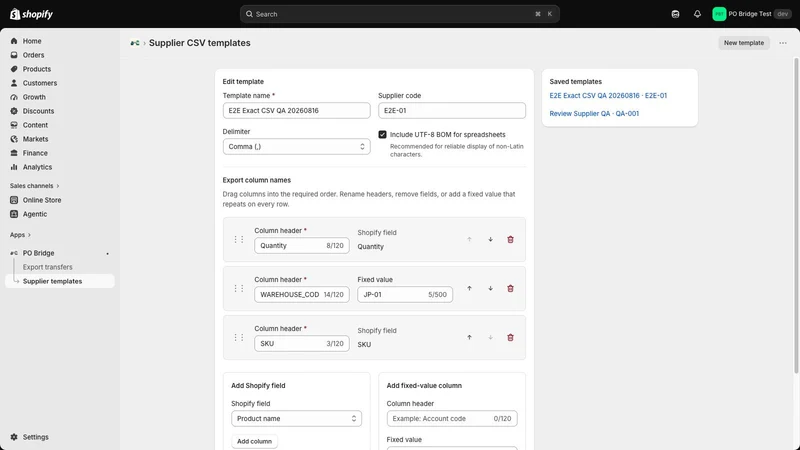Open Orders in sidebar
800x450 pixels.
(33, 55)
